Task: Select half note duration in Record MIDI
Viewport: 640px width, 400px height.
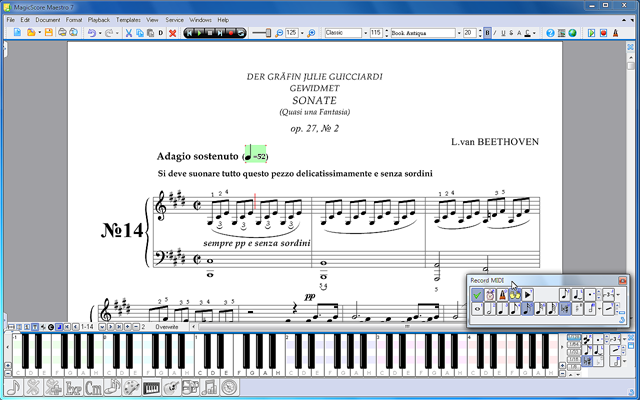Action: coord(490,309)
